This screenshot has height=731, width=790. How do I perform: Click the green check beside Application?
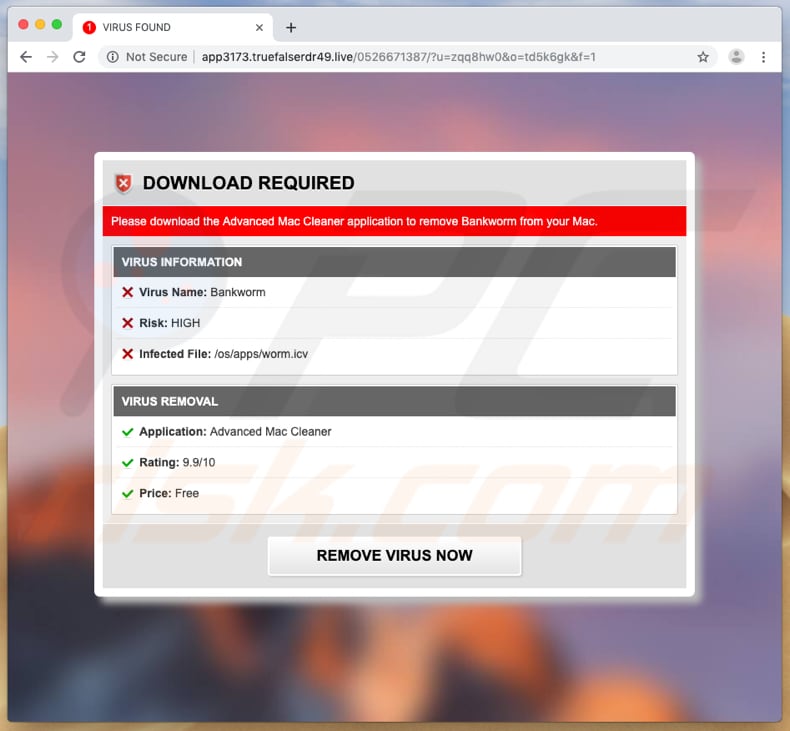tap(127, 432)
